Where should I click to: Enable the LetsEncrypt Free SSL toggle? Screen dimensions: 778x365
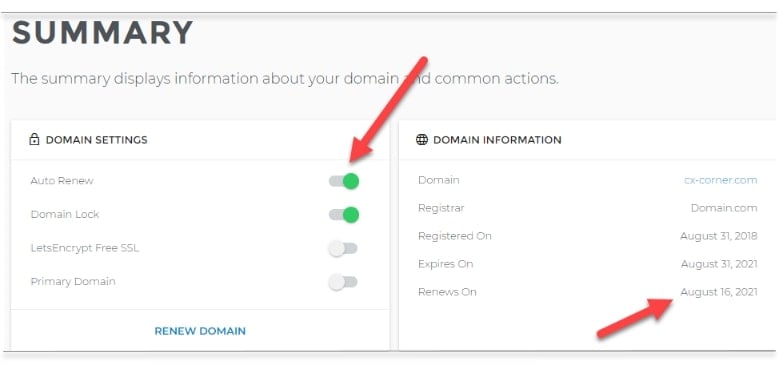pyautogui.click(x=343, y=248)
